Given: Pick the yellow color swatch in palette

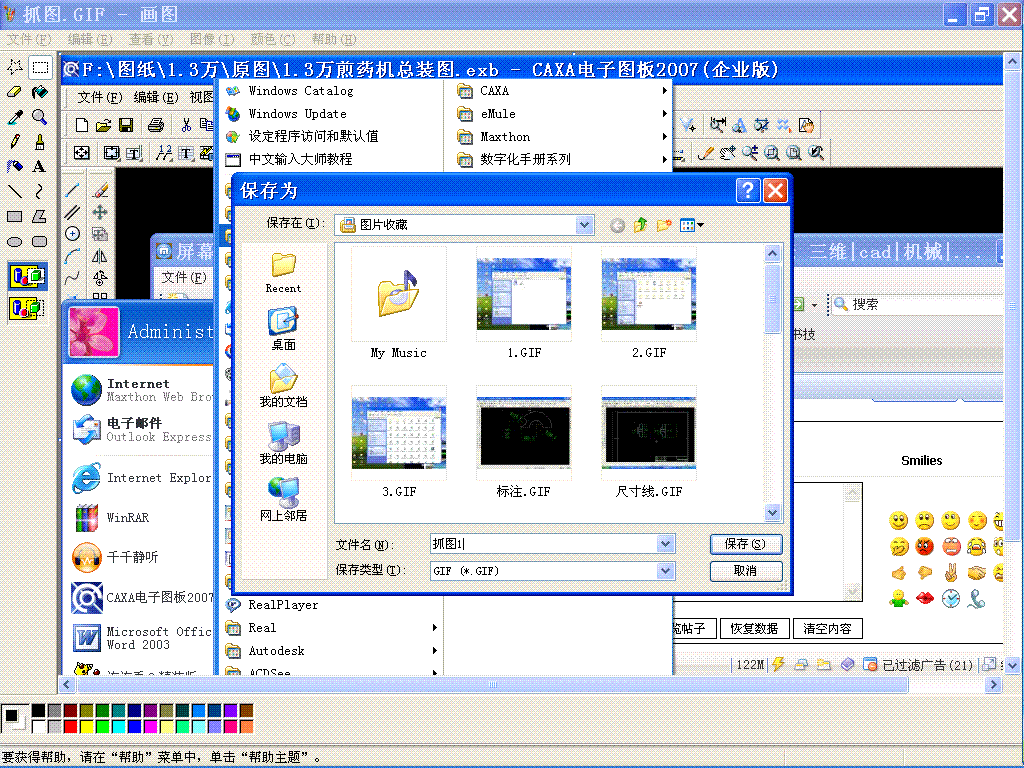Looking at the screenshot, I should click(86, 726).
